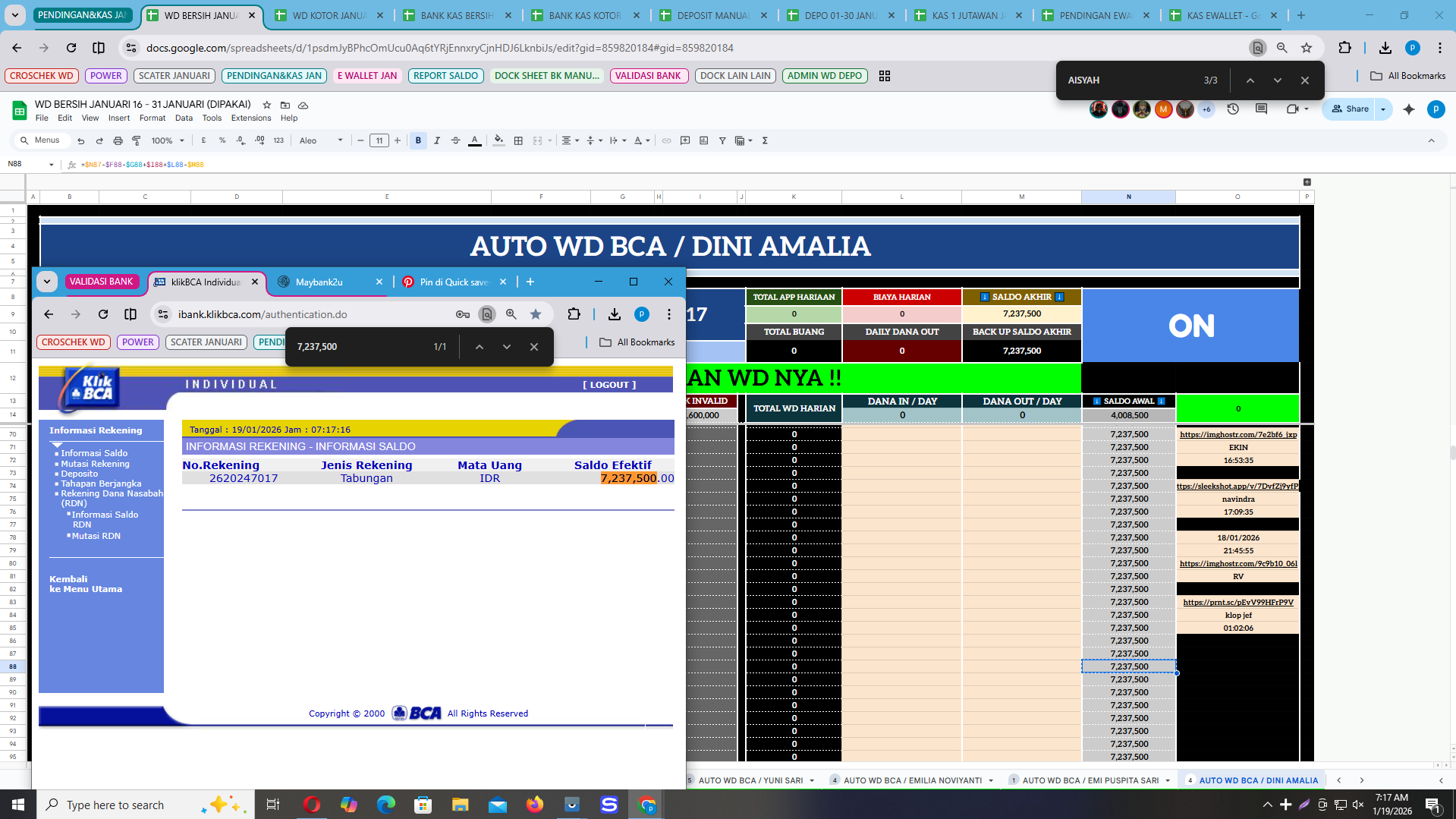This screenshot has height=819, width=1456.
Task: Switch to the DEPOSIT MANUAL browser tab
Action: click(714, 15)
